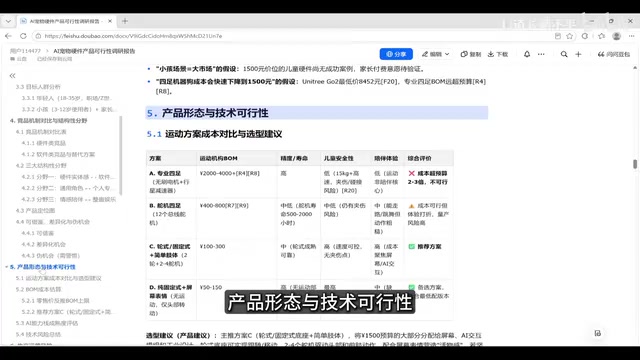Viewport: 640px width, 360px height.
Task: Collapse outline section 5 产品形态与技术可行性
Action: pyautogui.click(x=7, y=267)
